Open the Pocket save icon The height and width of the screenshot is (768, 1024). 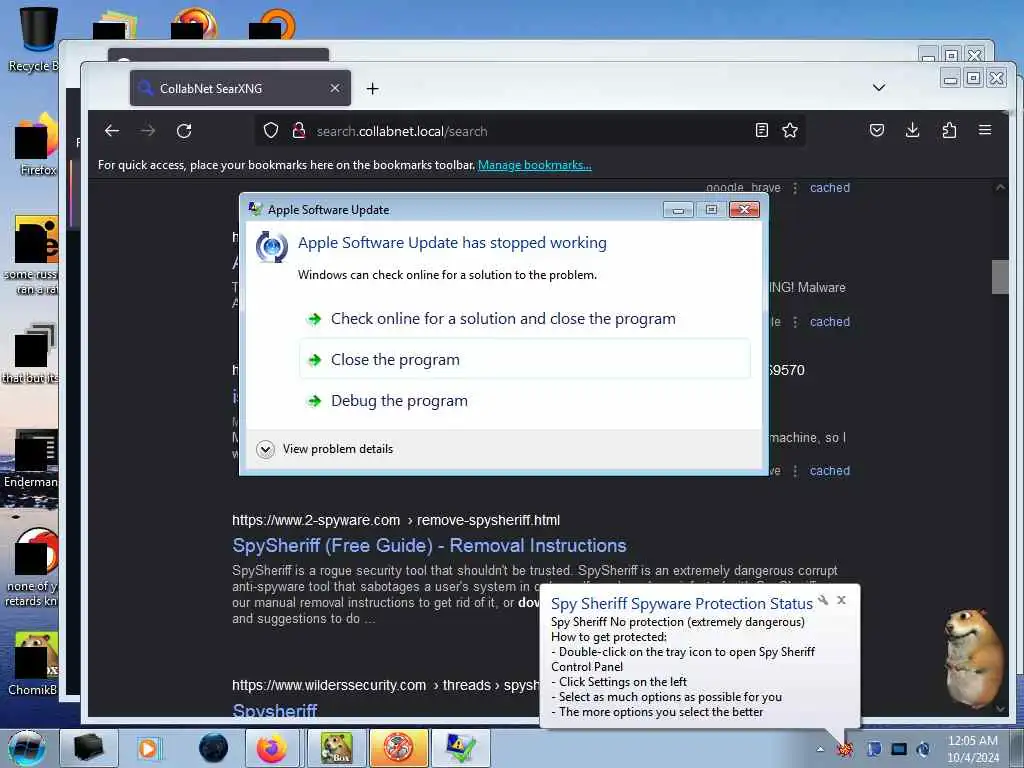click(x=877, y=130)
